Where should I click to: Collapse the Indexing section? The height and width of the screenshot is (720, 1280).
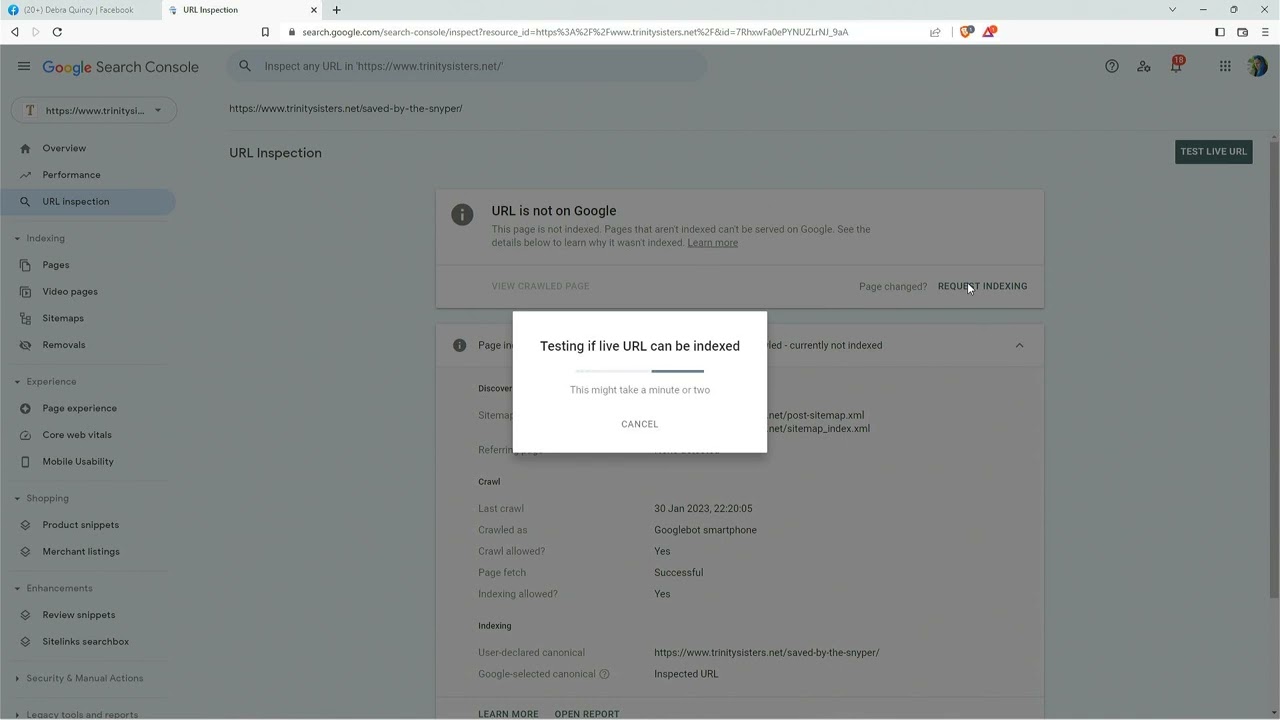point(17,238)
